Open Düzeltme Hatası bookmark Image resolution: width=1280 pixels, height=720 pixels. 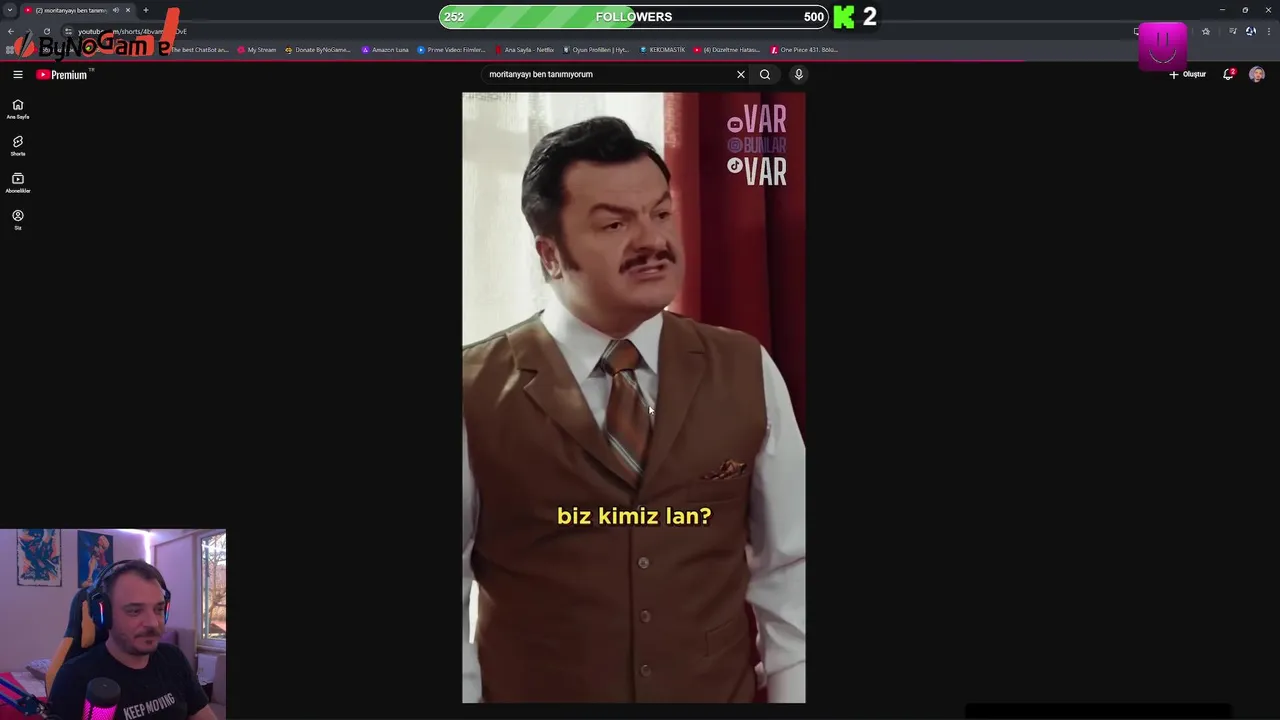pos(727,49)
